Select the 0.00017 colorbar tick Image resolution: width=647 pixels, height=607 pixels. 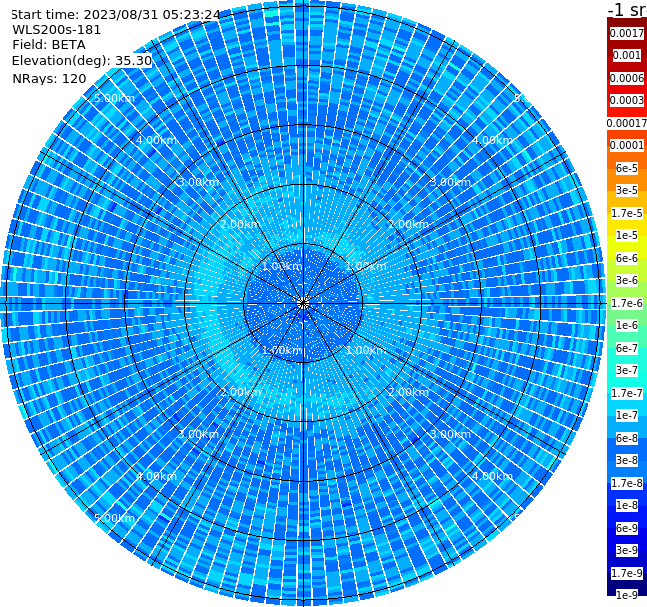627,123
